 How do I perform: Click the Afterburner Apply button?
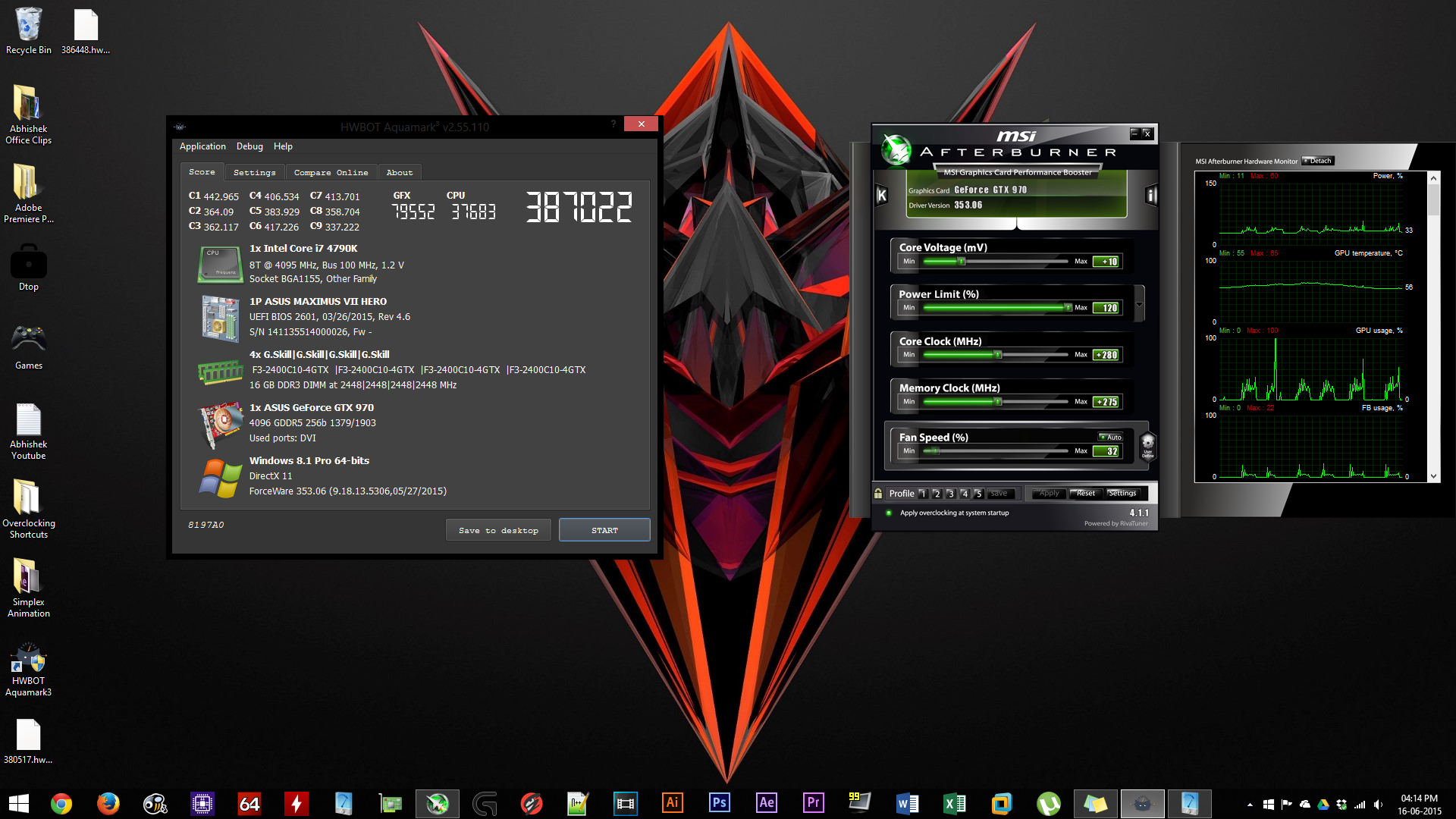[1049, 494]
